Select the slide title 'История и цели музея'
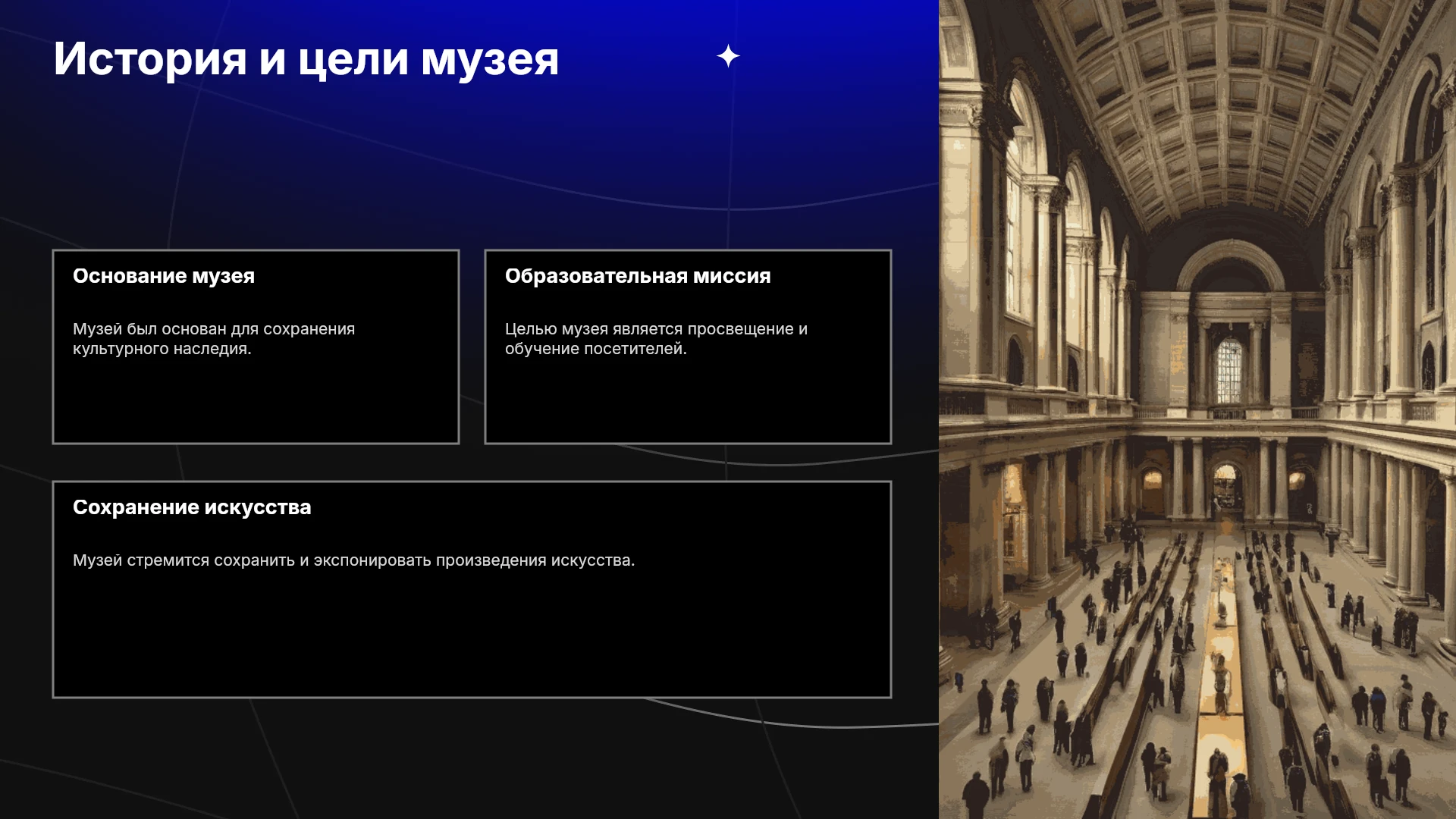 (306, 58)
